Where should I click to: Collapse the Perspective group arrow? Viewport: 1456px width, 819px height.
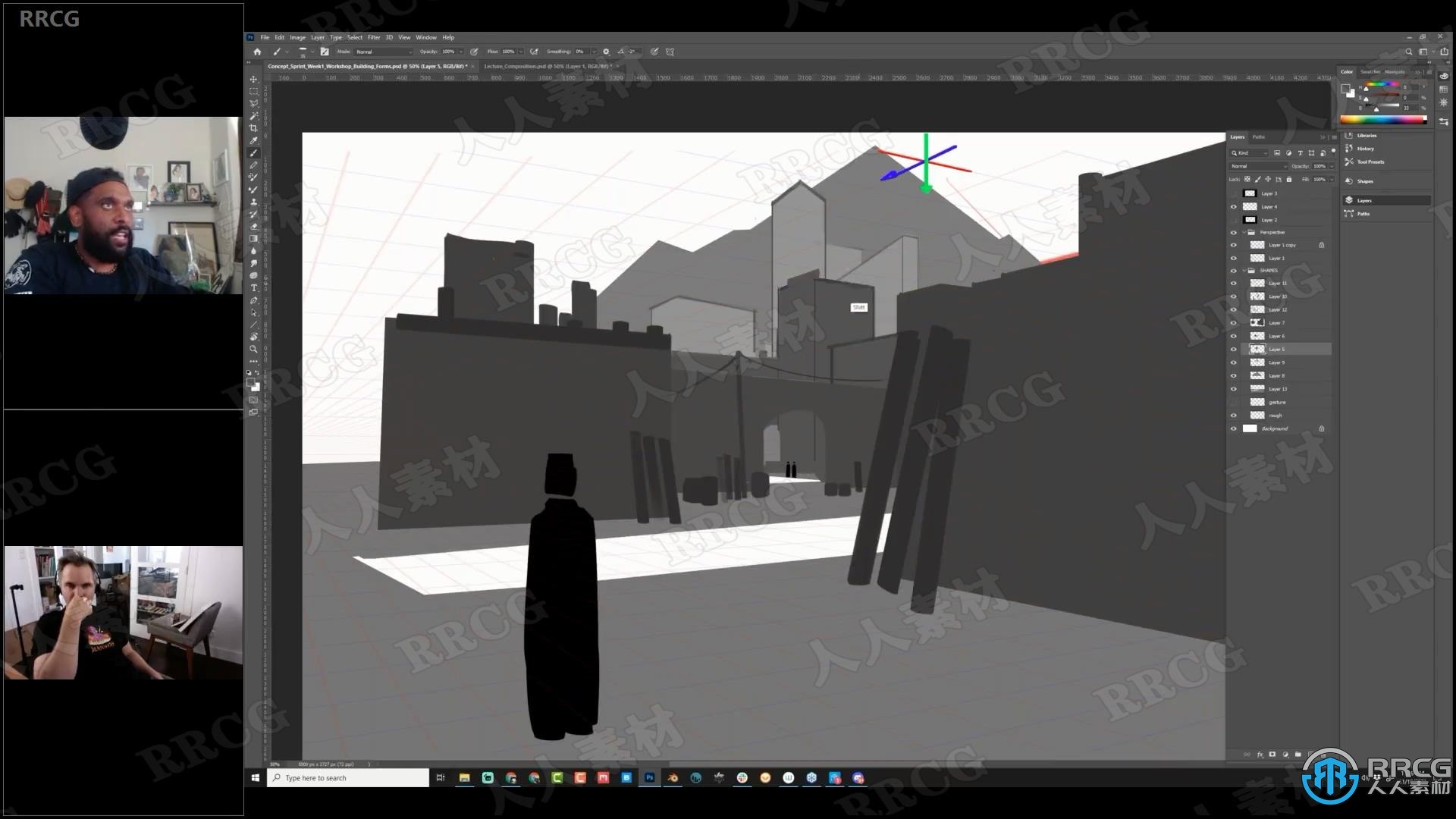[1243, 232]
